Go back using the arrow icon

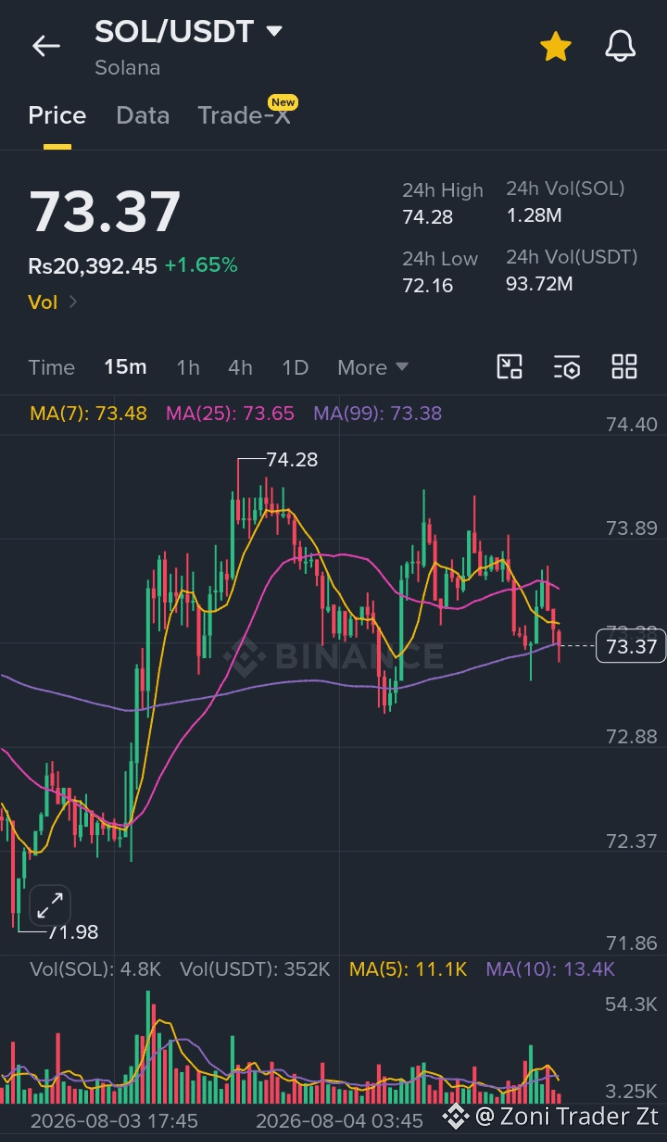46,47
